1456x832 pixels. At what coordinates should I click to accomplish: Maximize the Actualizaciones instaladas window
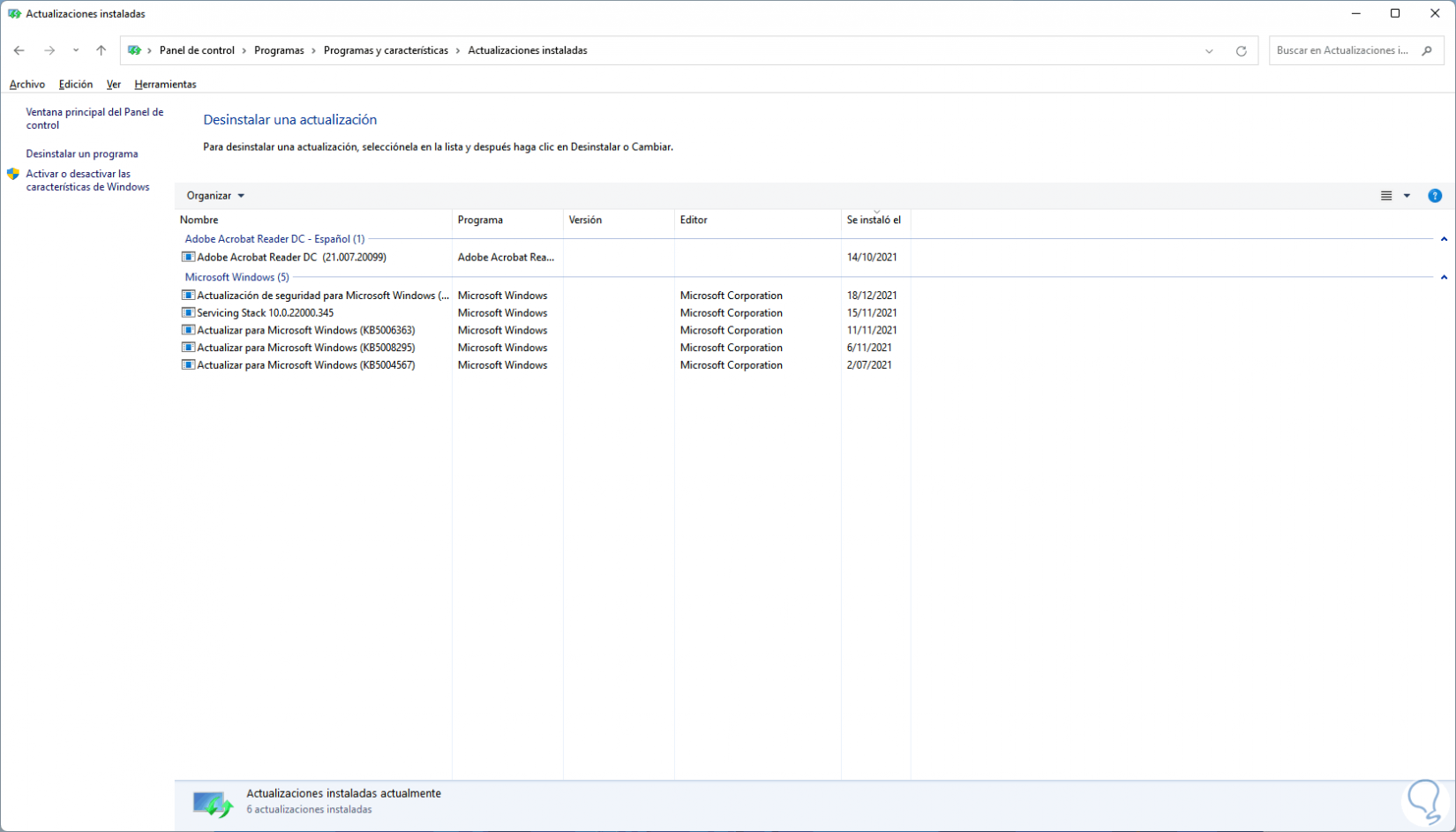(x=1395, y=13)
